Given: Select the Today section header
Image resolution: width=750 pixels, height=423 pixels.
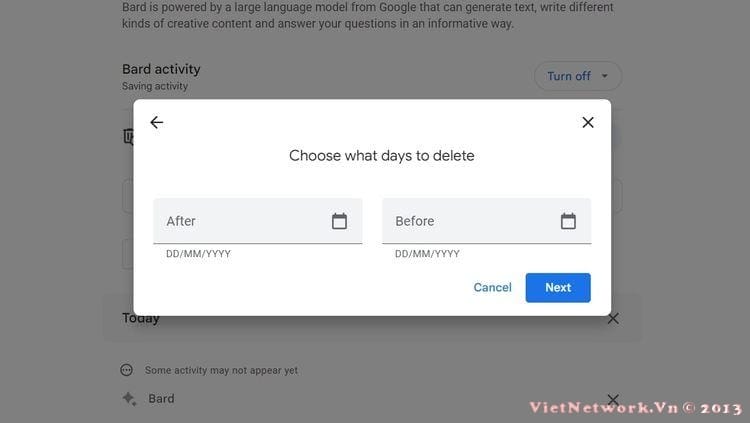Looking at the screenshot, I should point(141,319).
